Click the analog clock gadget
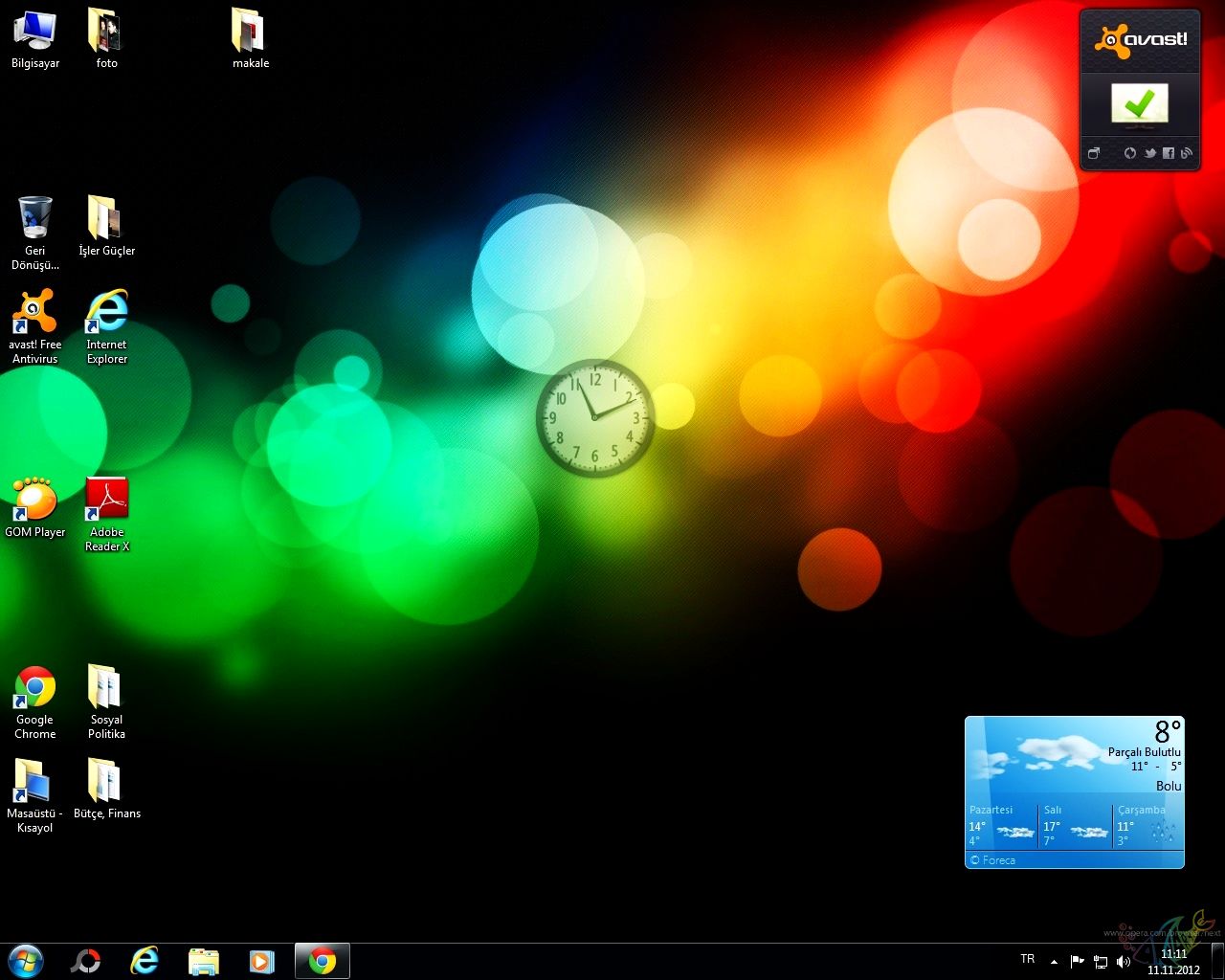 point(595,418)
